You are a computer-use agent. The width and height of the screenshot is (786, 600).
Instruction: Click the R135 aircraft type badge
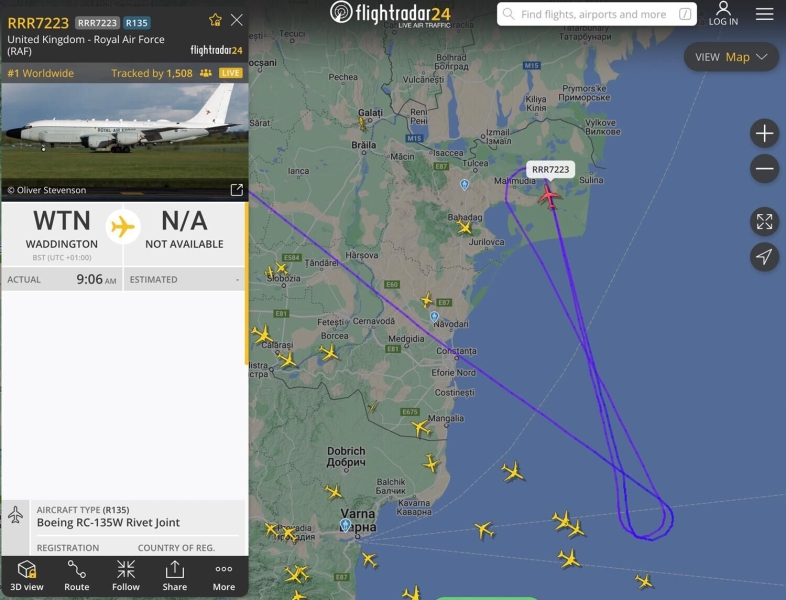tap(136, 23)
